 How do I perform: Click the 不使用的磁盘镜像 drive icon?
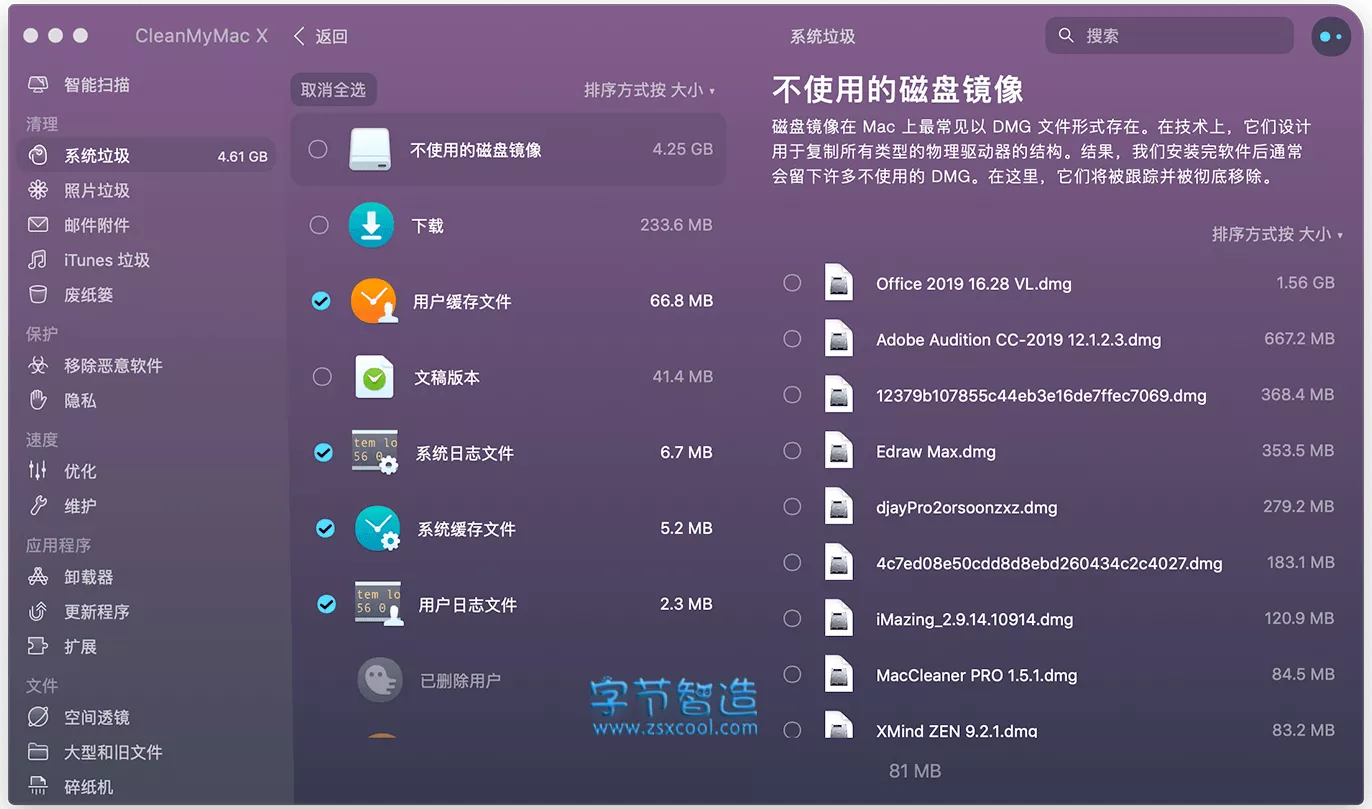(370, 150)
